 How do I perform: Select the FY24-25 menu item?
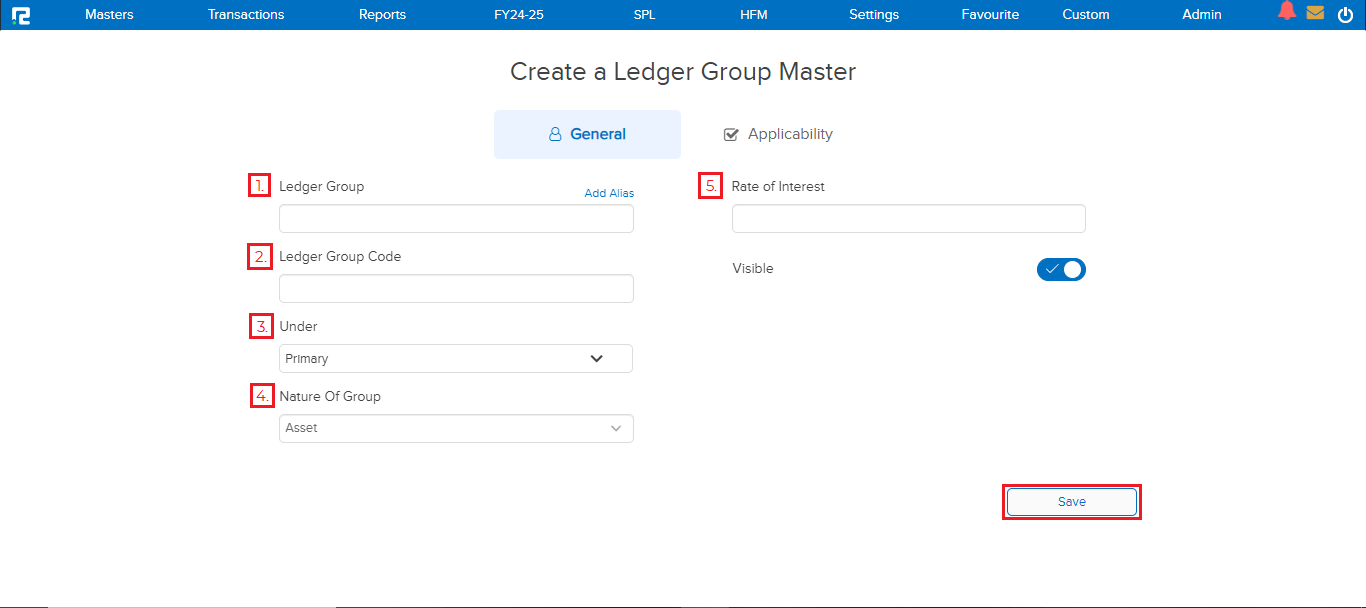coord(519,14)
